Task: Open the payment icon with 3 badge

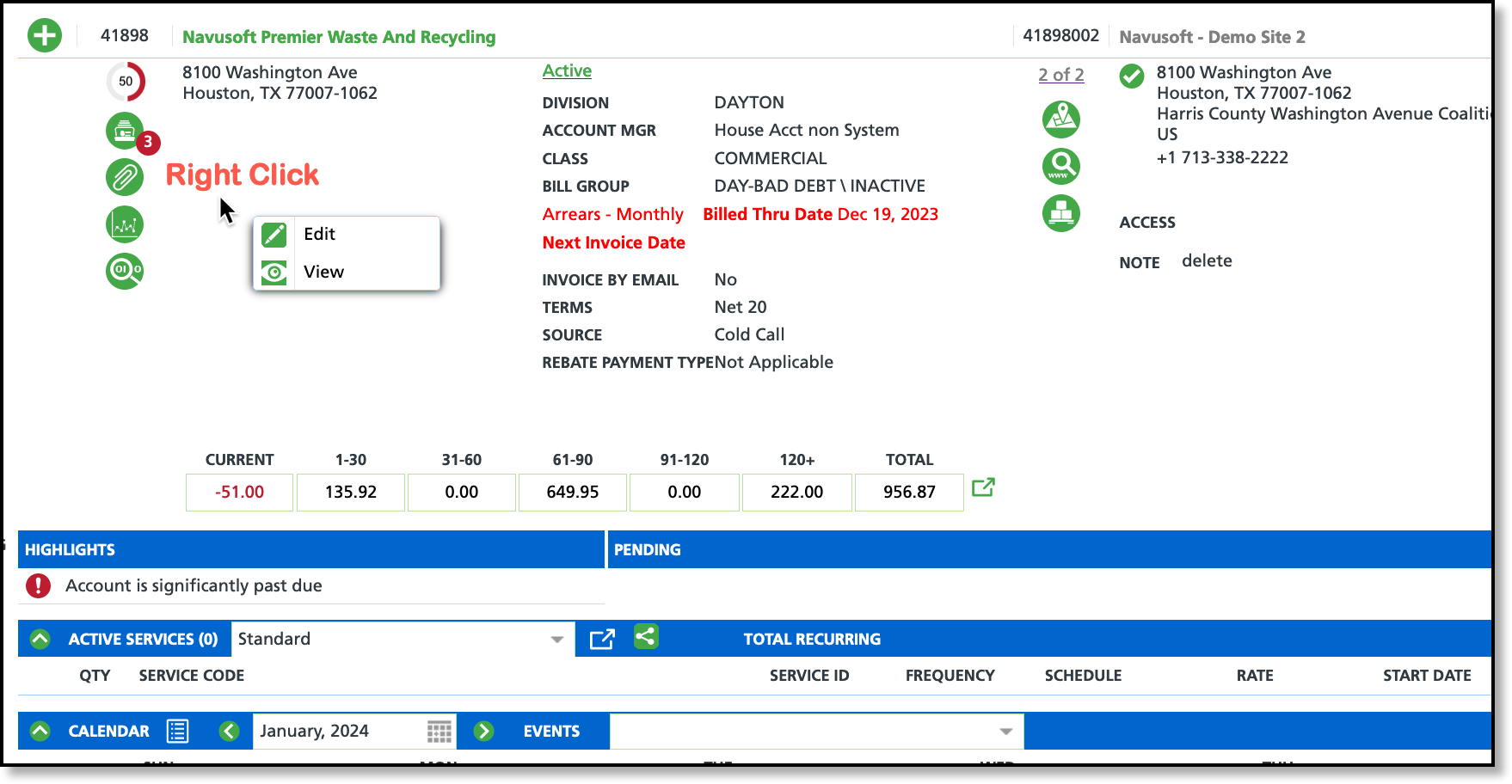Action: [x=126, y=132]
